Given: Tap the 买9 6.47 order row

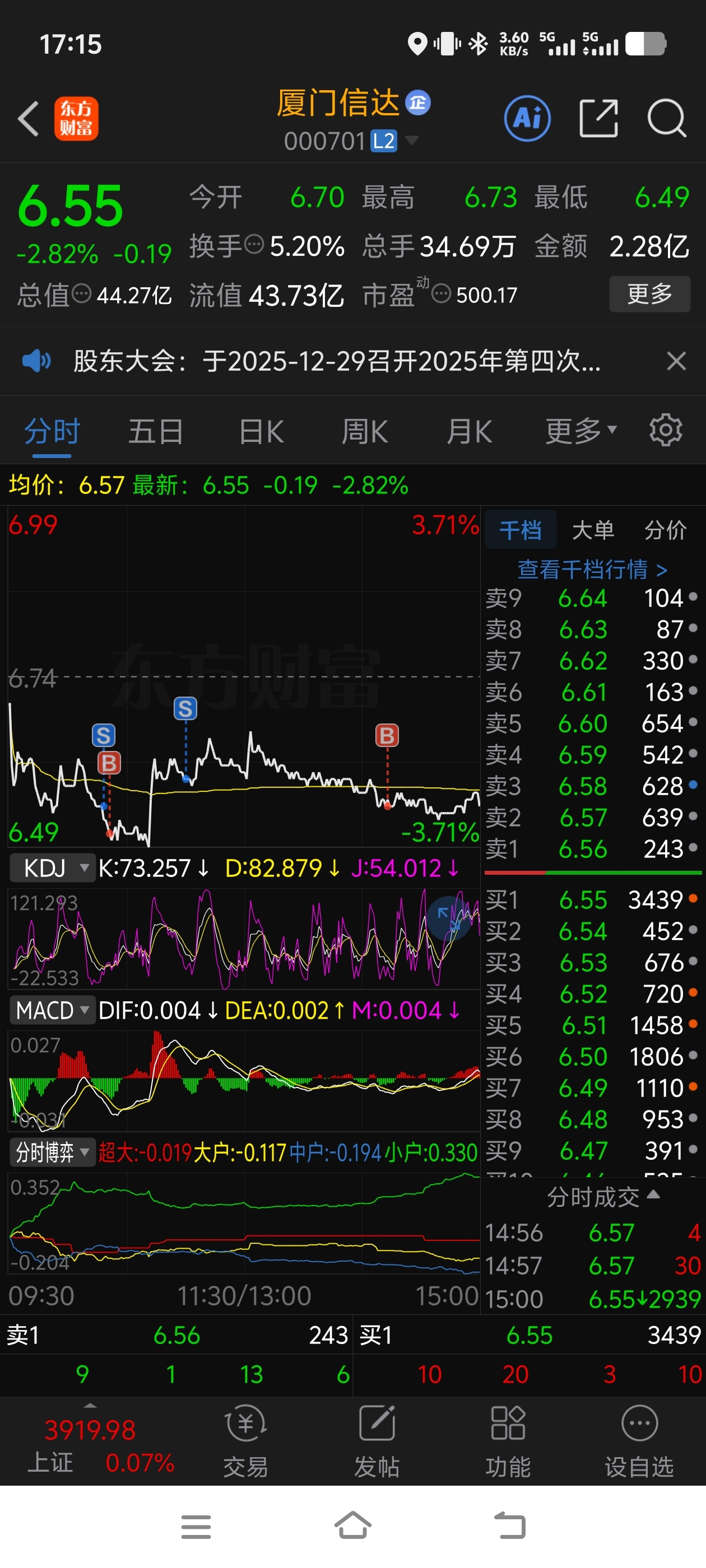Looking at the screenshot, I should [x=592, y=1150].
